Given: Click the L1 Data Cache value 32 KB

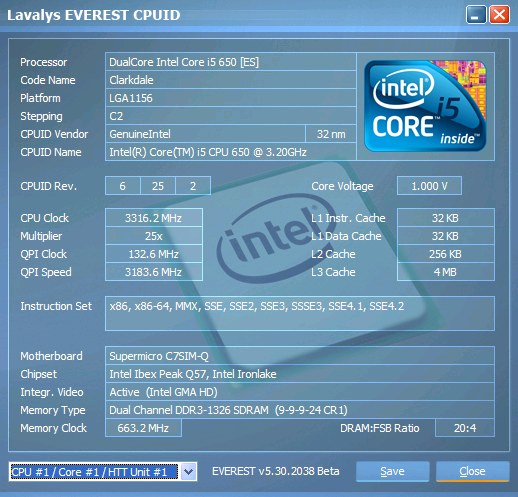Looking at the screenshot, I should point(446,236).
